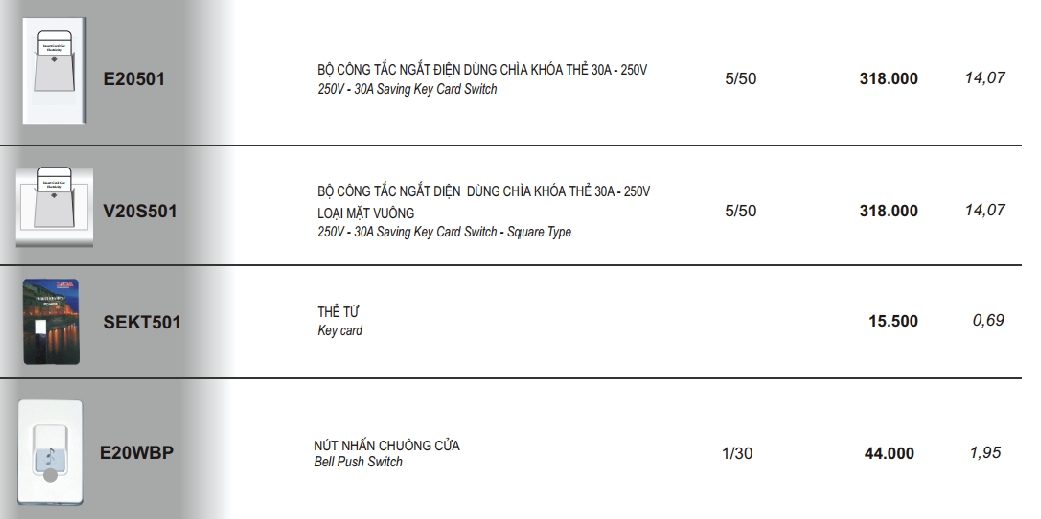Screen dimensions: 1041x519
Task: Click the 44.000 bell push switch price
Action: tap(889, 453)
